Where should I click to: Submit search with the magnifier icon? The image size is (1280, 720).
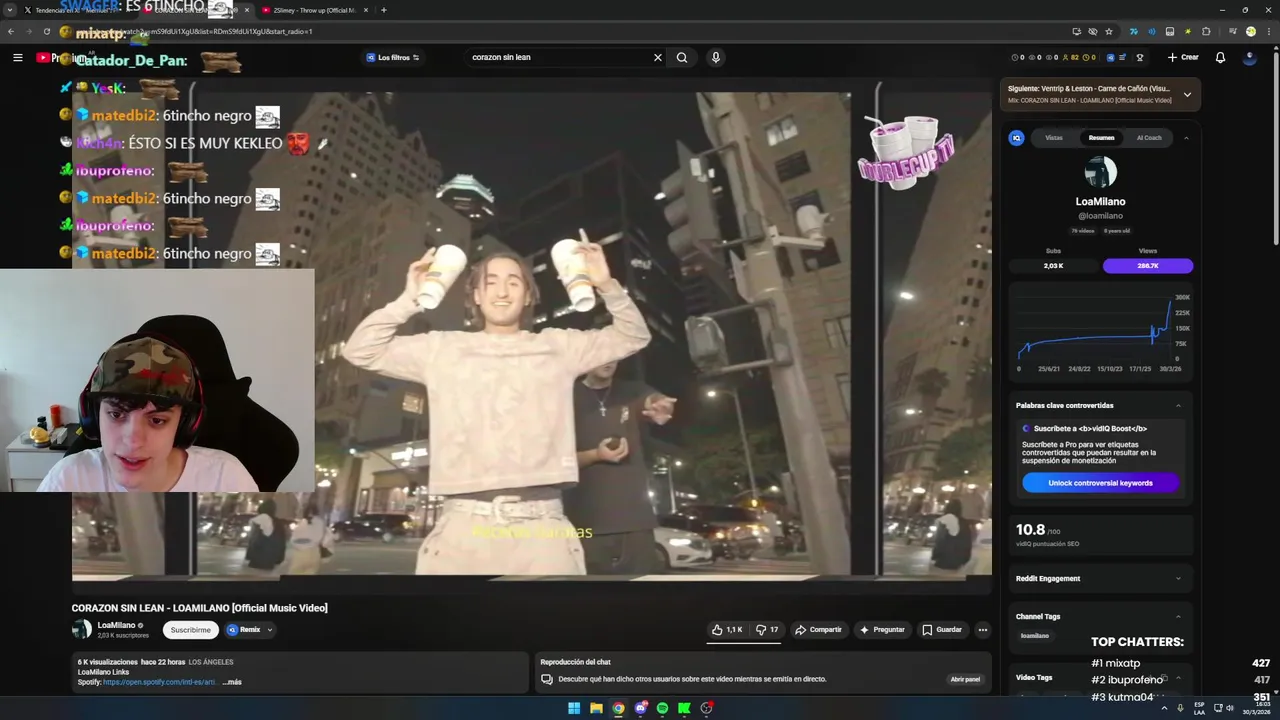[682, 57]
